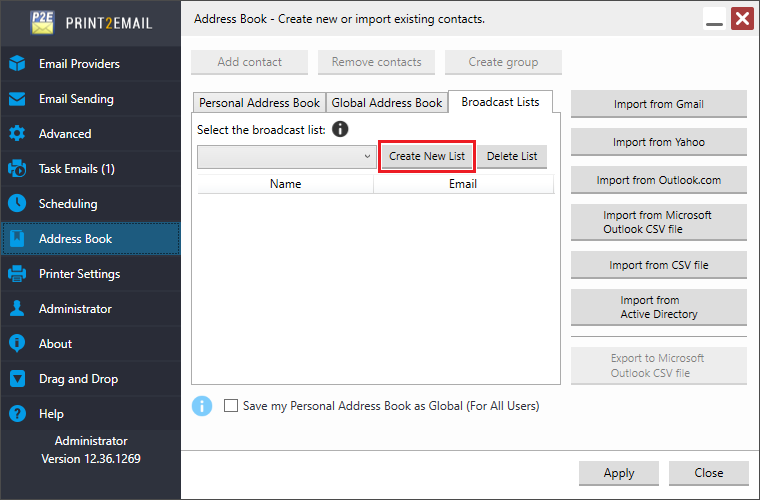
Task: Click the Delete List button
Action: (x=512, y=156)
